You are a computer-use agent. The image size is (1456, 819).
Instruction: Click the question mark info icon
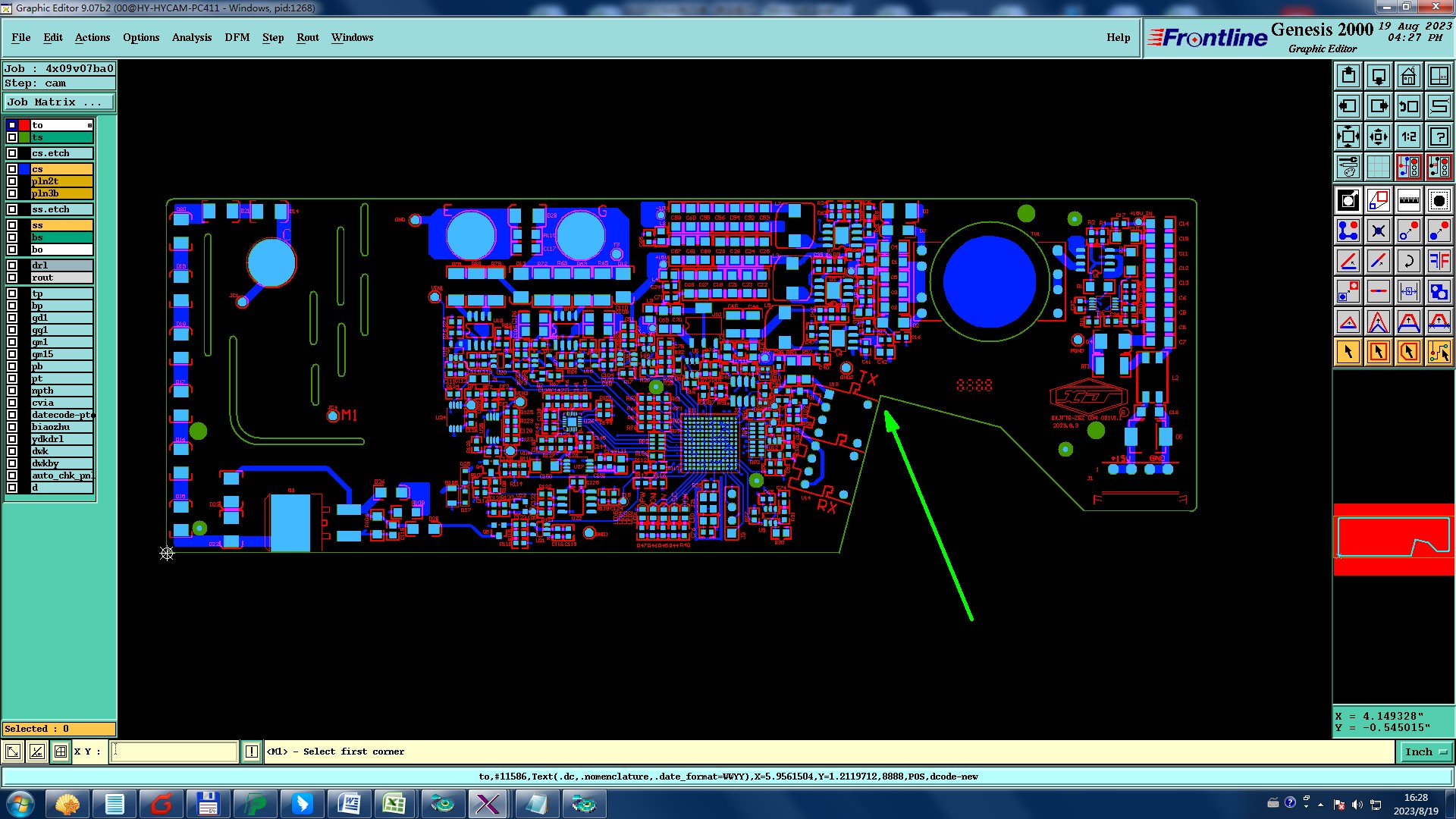coord(1439,136)
